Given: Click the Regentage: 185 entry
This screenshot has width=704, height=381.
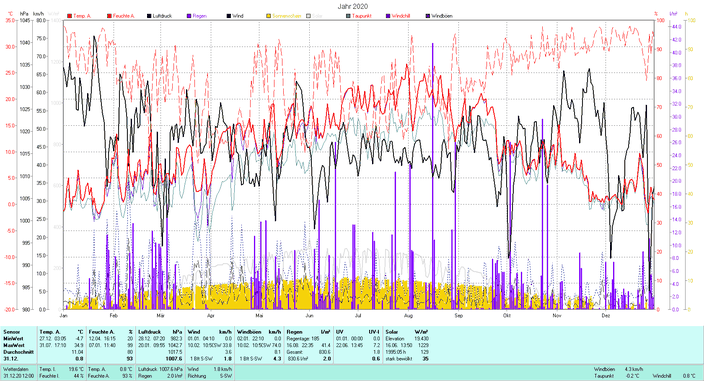Looking at the screenshot, I should click(302, 338).
